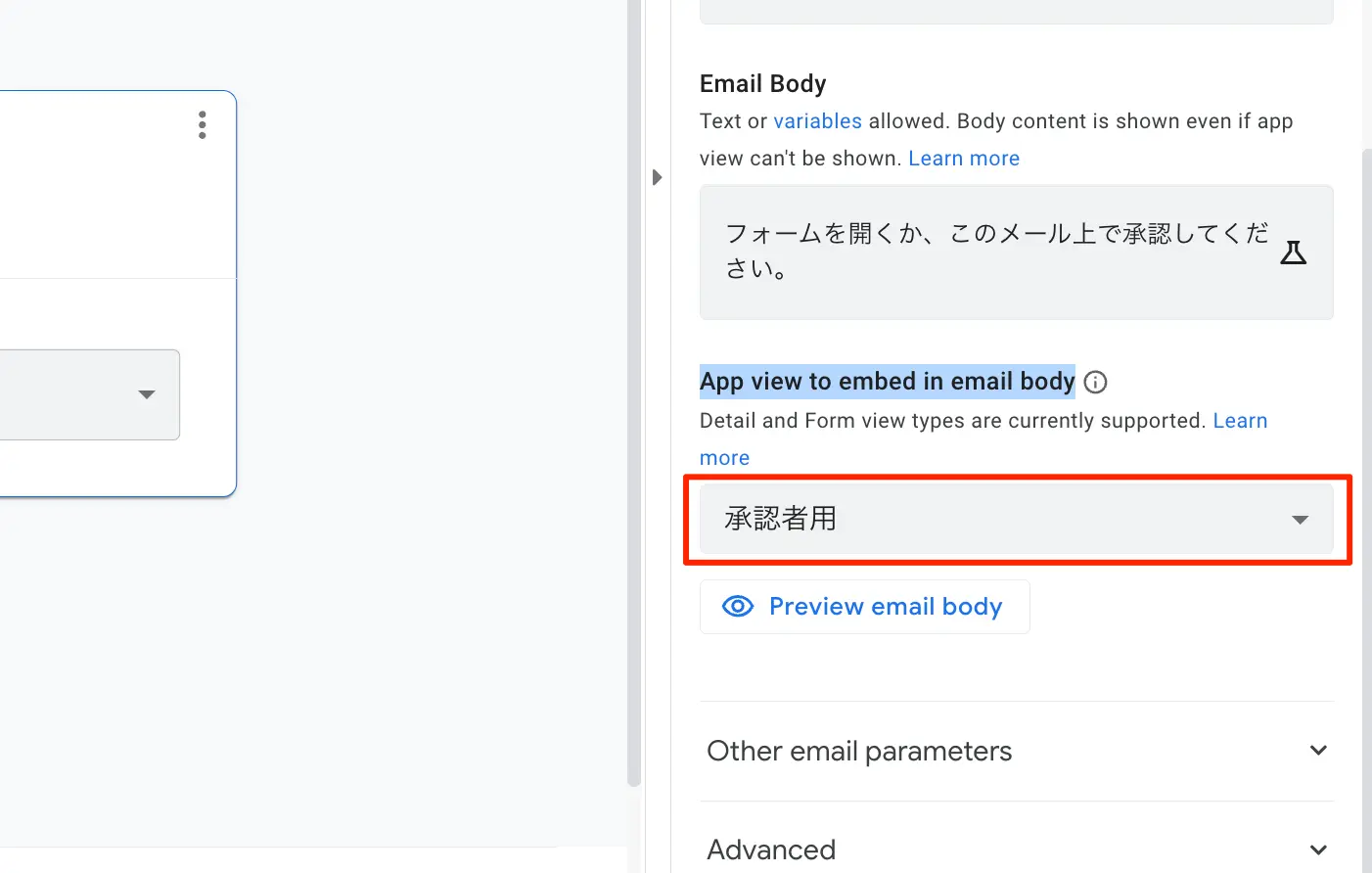
Task: Open Learn more link about Detail and Form views
Action: click(x=1239, y=421)
